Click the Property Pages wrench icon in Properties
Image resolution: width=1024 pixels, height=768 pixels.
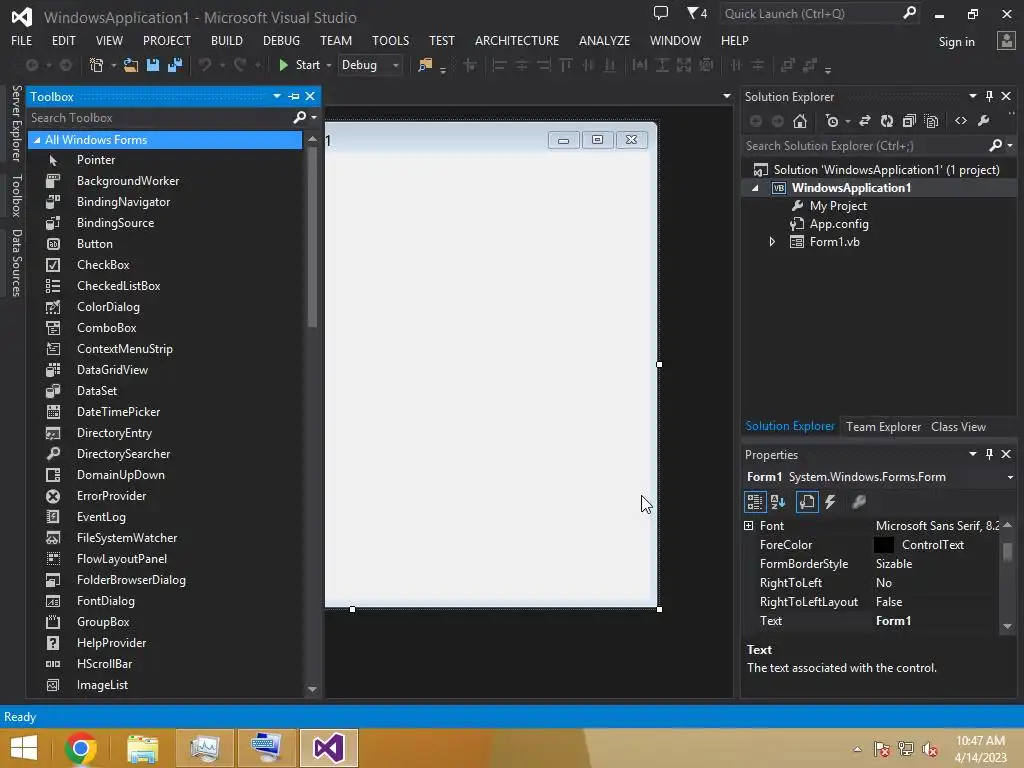coord(859,502)
